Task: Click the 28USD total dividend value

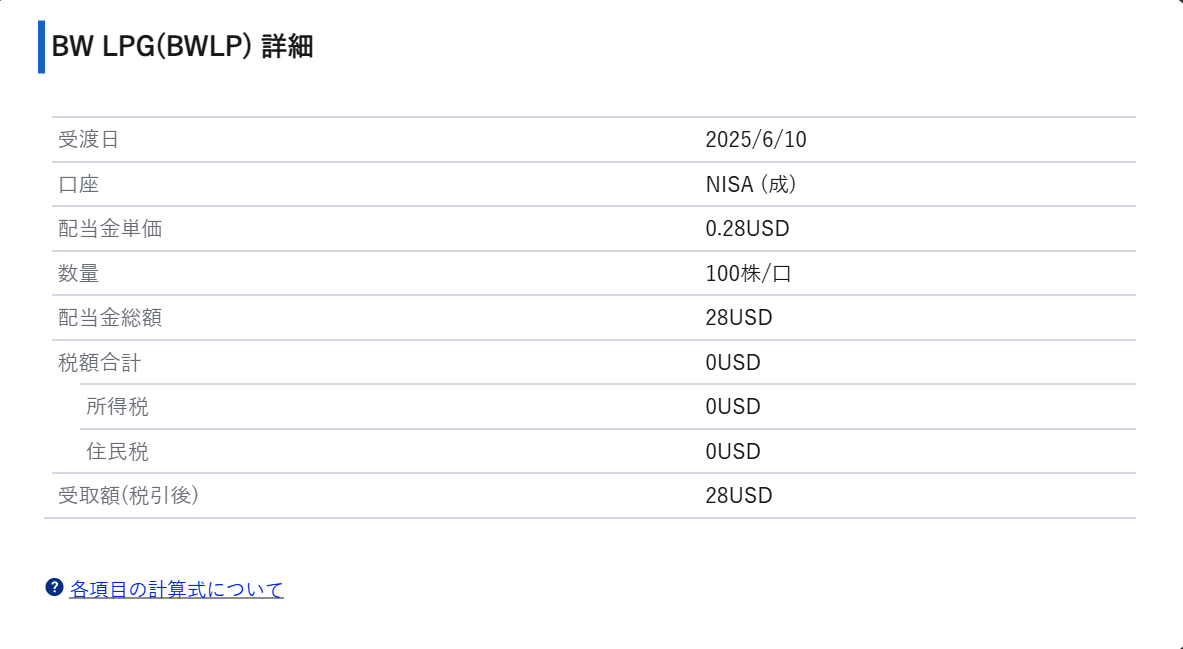Action: 739,318
